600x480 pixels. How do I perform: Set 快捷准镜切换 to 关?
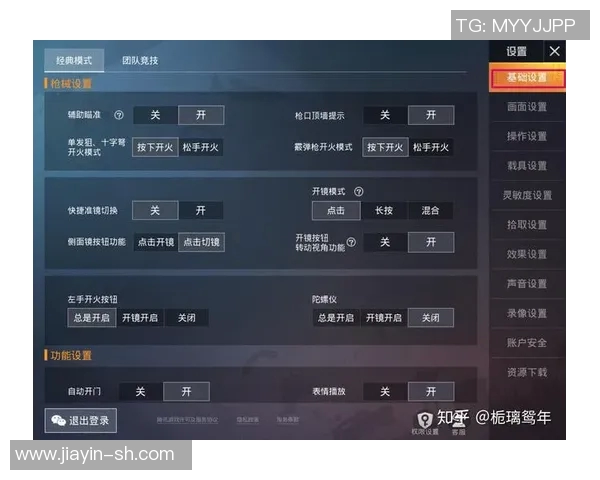point(155,210)
